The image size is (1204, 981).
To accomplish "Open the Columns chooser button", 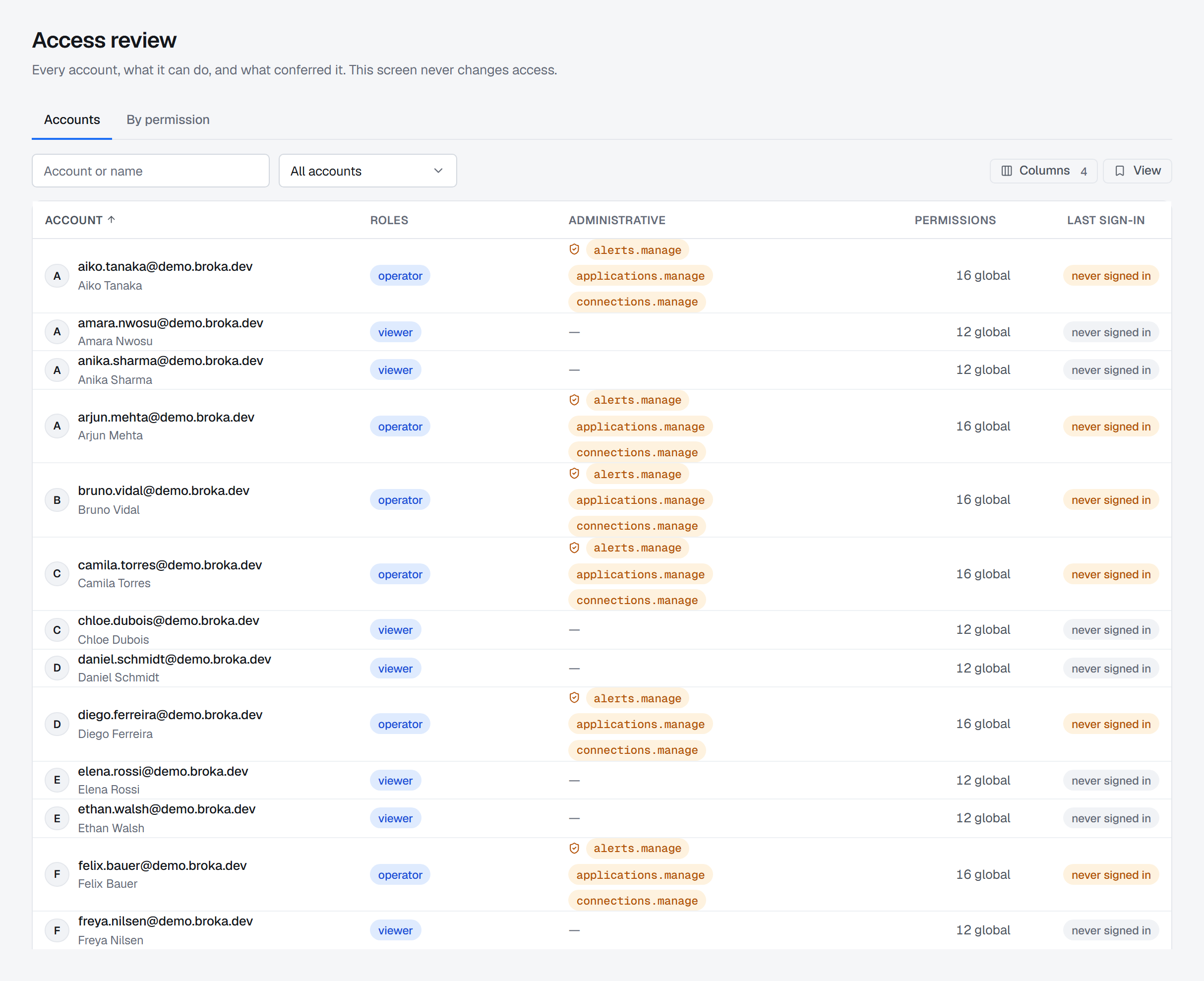I will [1043, 171].
